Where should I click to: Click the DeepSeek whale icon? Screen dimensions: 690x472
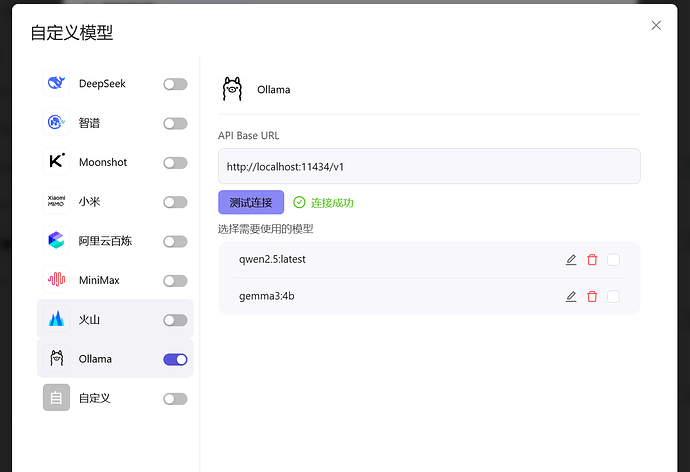(x=56, y=84)
